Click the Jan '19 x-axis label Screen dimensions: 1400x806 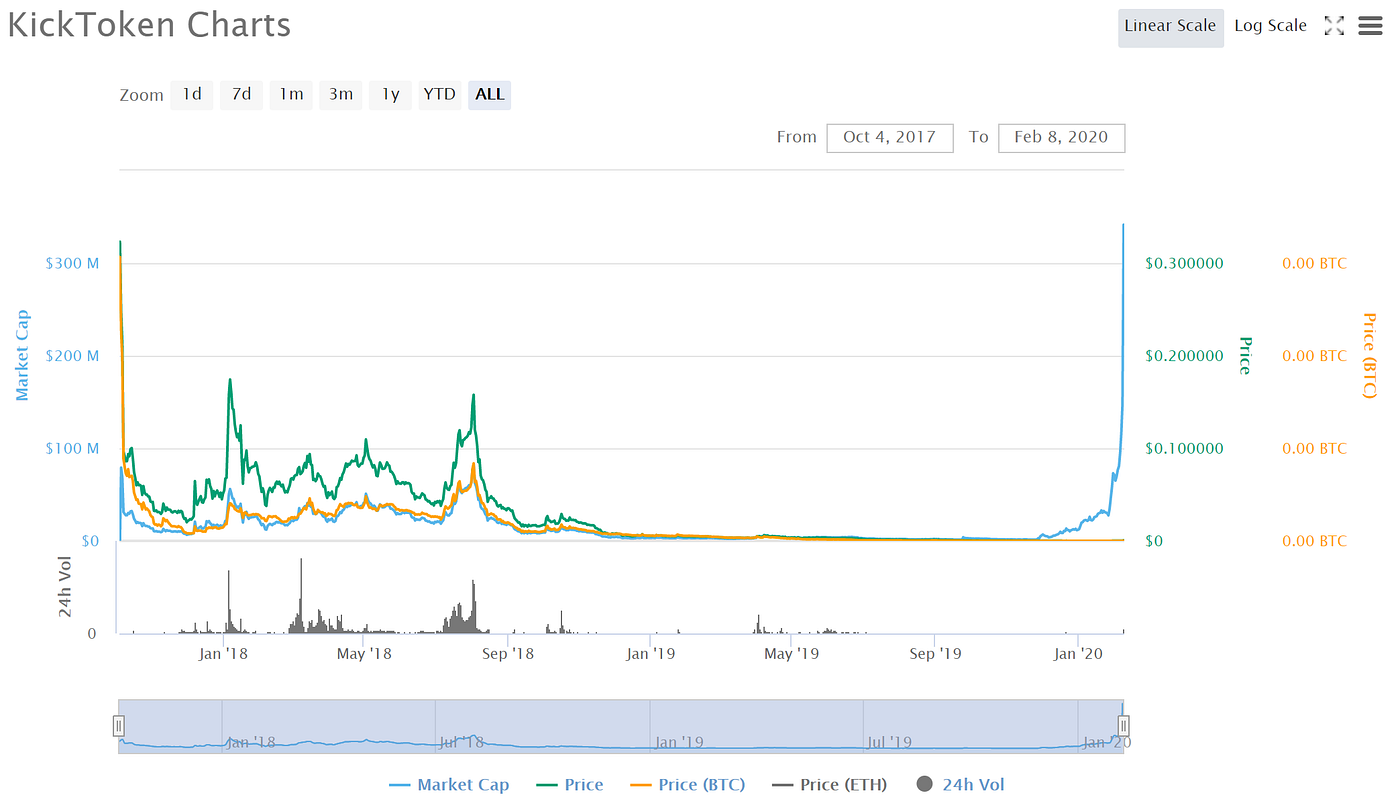tap(651, 654)
